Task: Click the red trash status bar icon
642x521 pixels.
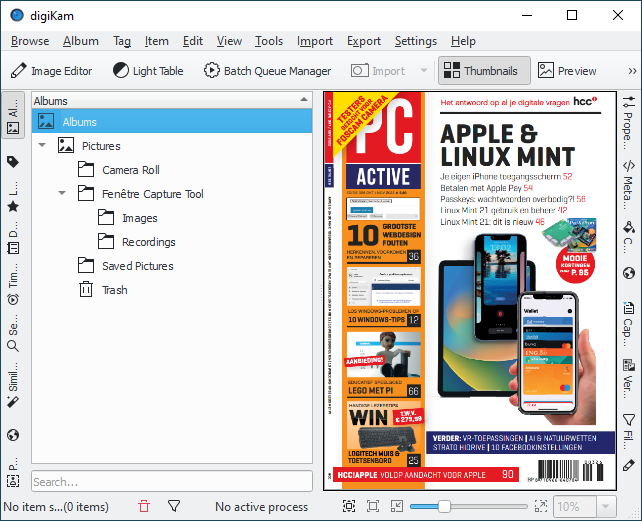Action: click(x=144, y=507)
